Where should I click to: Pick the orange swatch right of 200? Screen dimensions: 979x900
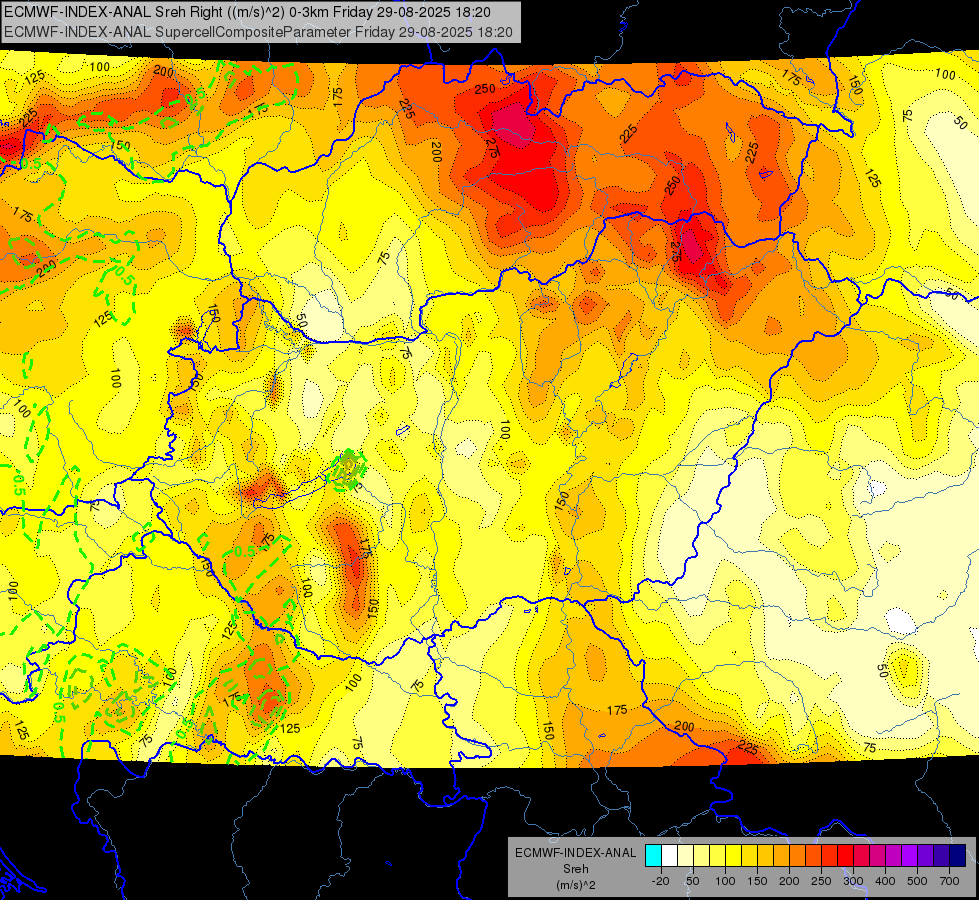798,856
